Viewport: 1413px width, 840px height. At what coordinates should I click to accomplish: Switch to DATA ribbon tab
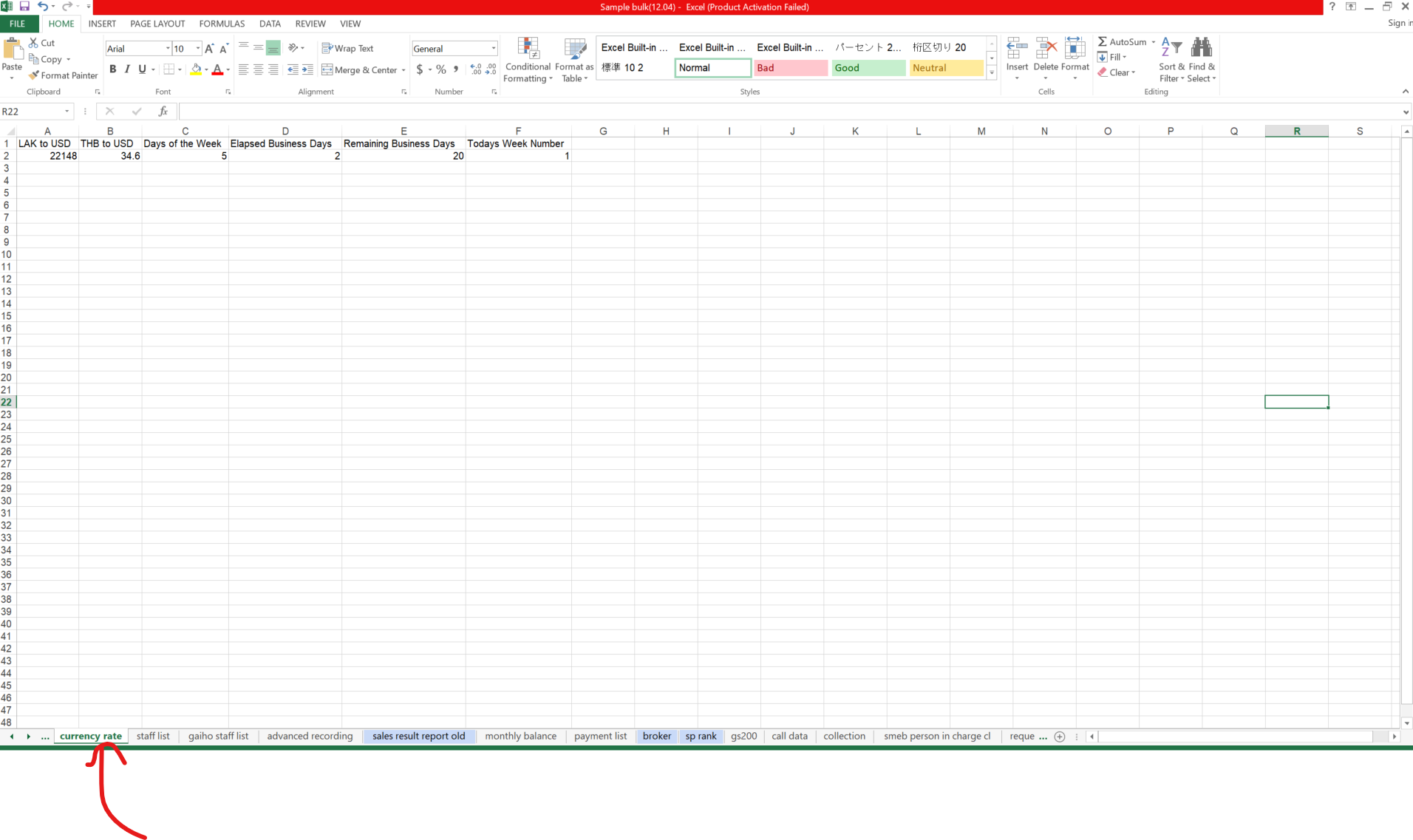tap(270, 24)
